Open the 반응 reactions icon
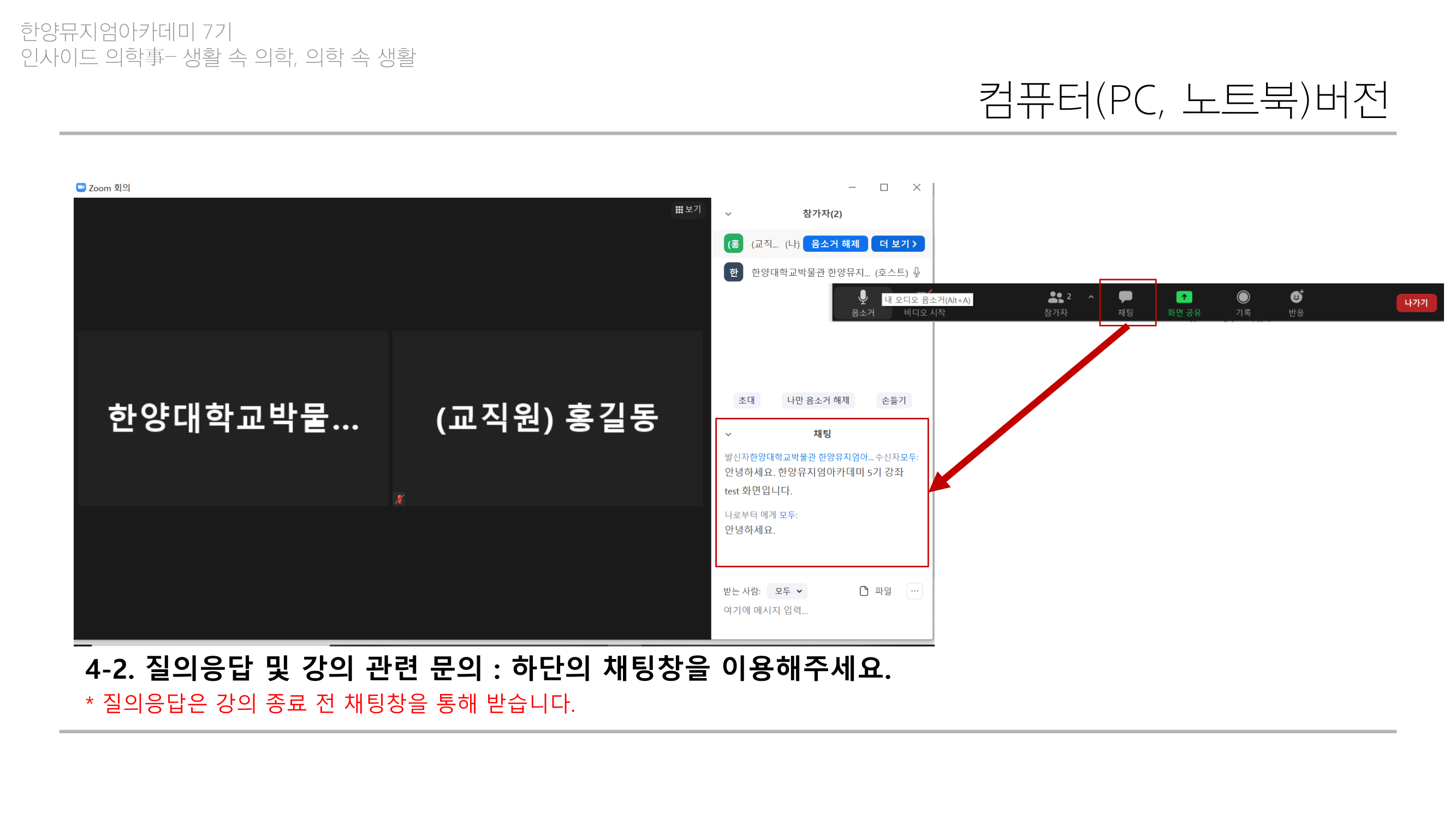This screenshot has width=1456, height=819. click(1295, 298)
